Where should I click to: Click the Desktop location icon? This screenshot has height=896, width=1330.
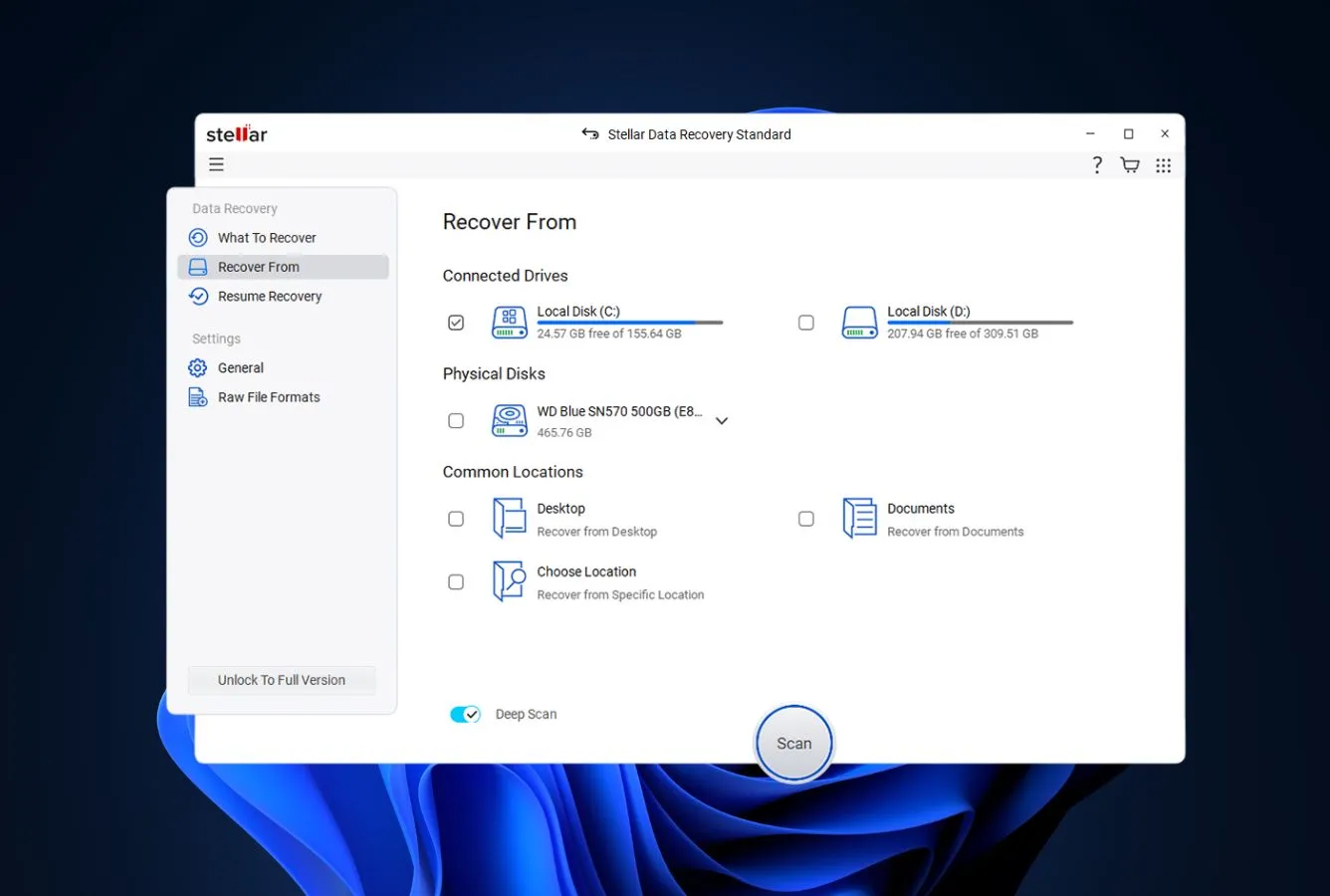(509, 519)
